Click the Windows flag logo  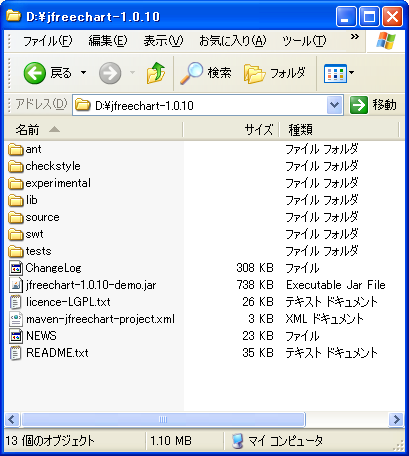[x=386, y=41]
